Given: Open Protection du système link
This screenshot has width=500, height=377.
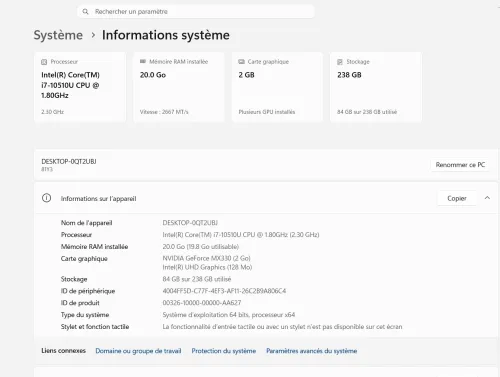Looking at the screenshot, I should tap(224, 351).
